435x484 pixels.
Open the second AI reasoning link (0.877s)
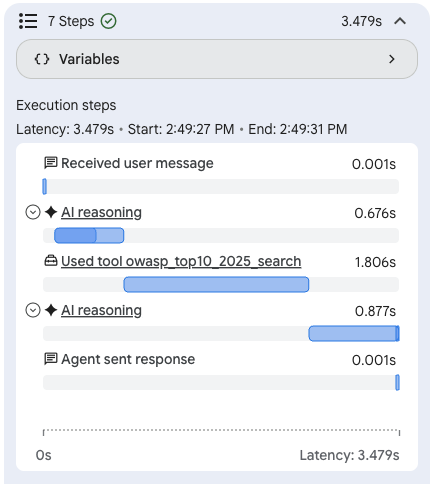click(101, 310)
